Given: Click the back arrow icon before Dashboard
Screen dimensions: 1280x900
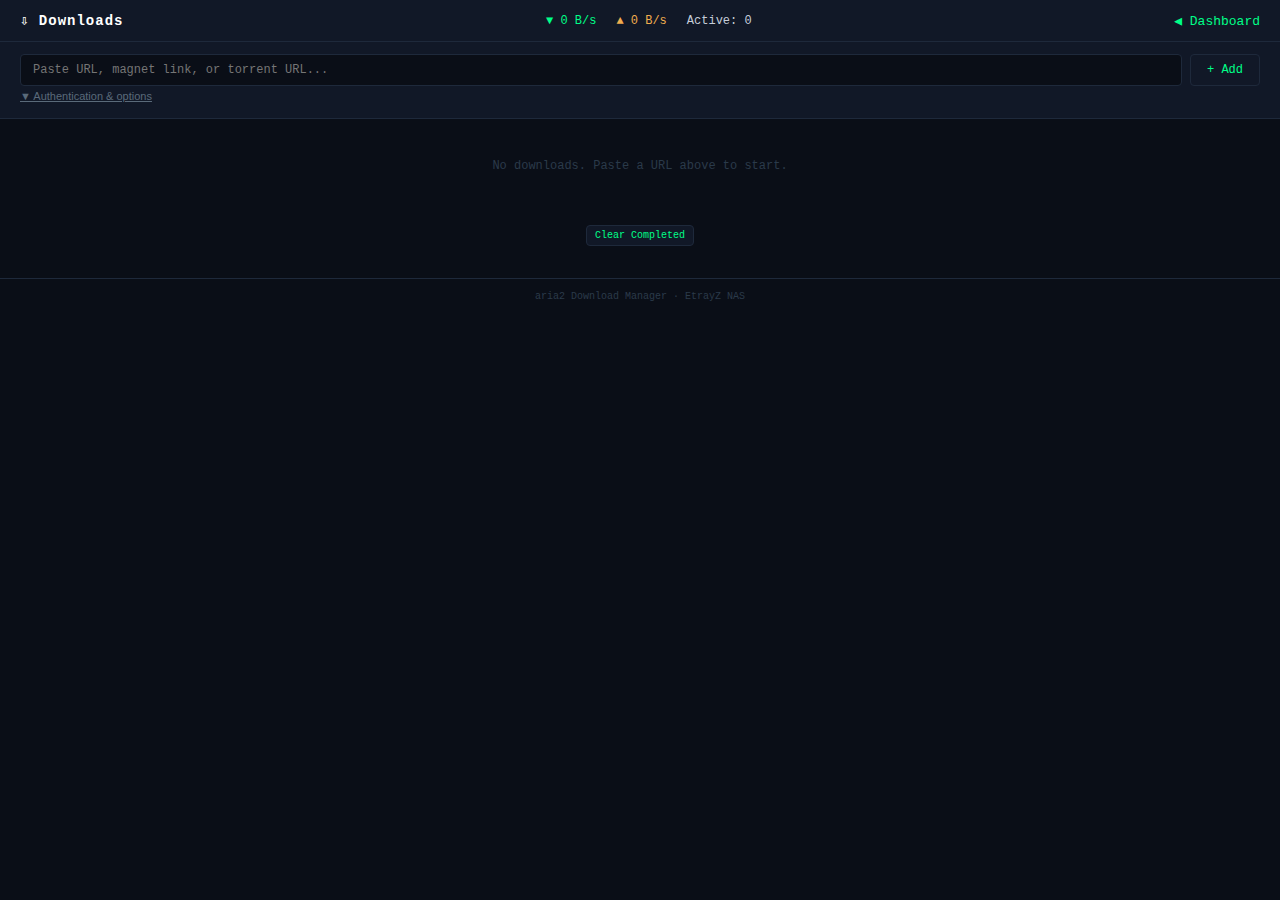Looking at the screenshot, I should coord(1178,21).
